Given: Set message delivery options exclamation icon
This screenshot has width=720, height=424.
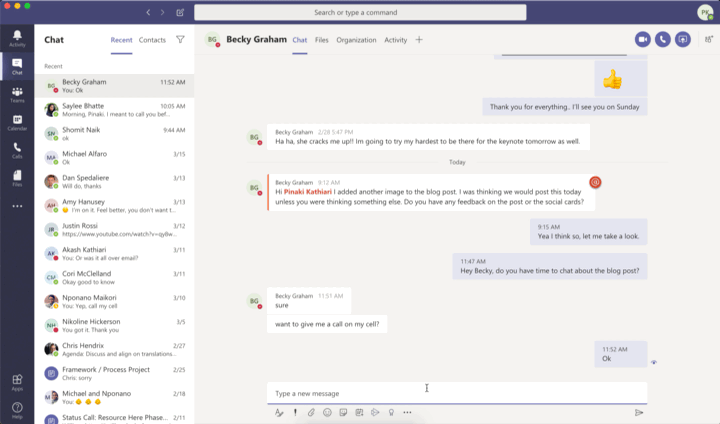Looking at the screenshot, I should pyautogui.click(x=295, y=413).
